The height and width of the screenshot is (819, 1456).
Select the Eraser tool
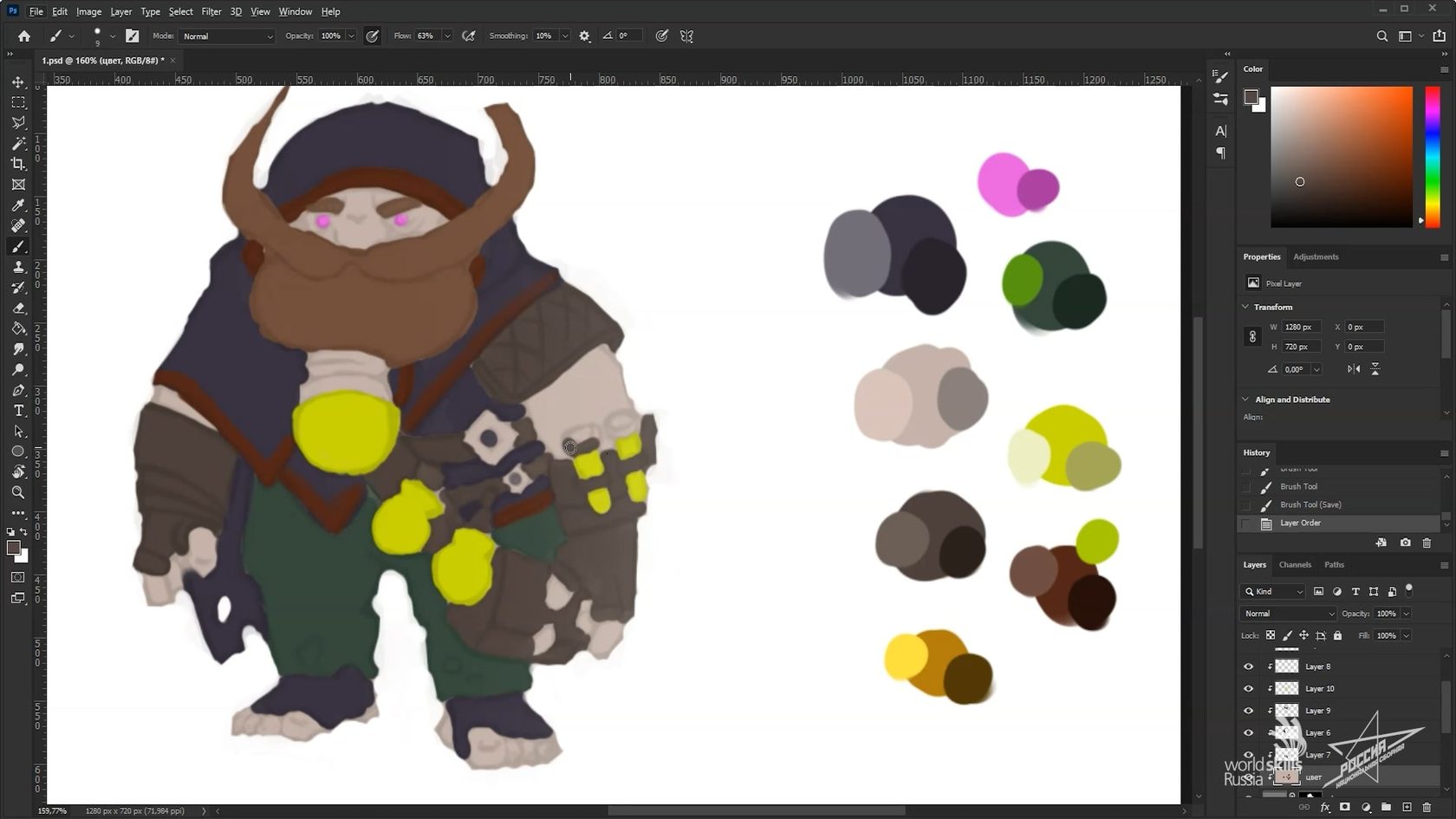(x=18, y=308)
